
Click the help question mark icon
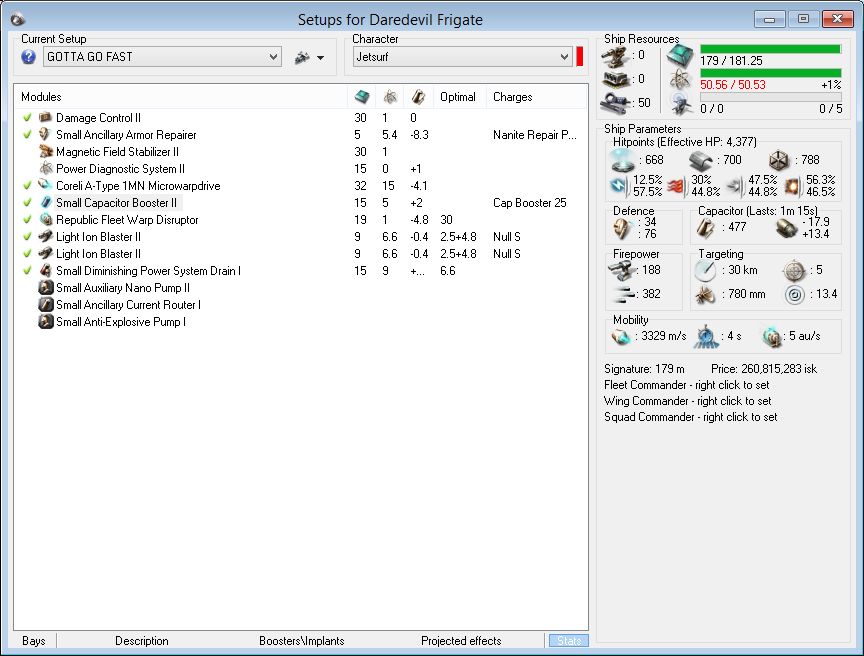28,57
